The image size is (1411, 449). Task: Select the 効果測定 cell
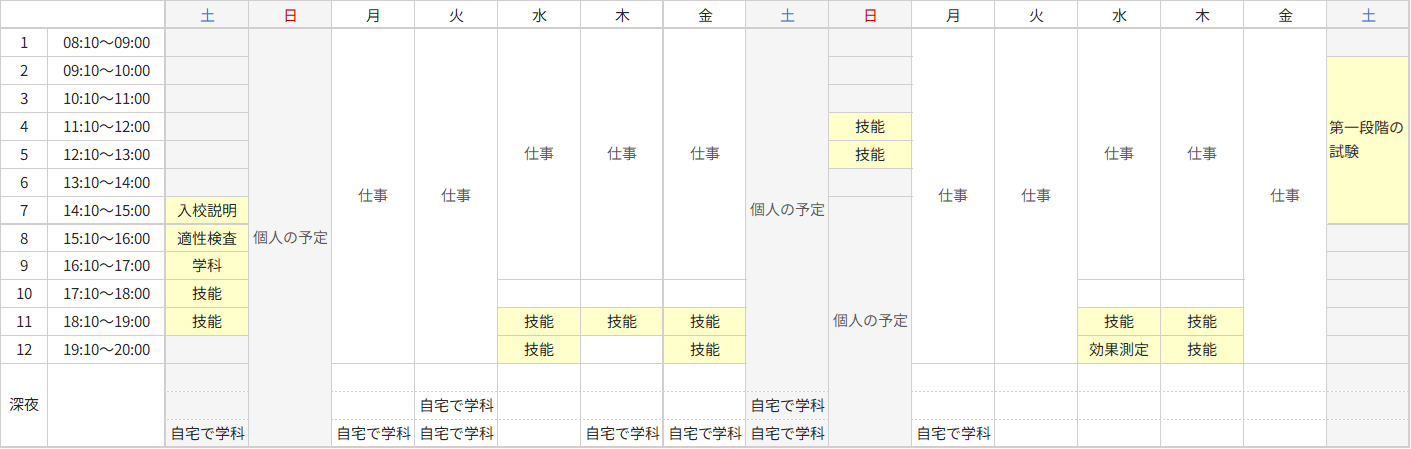[1118, 350]
